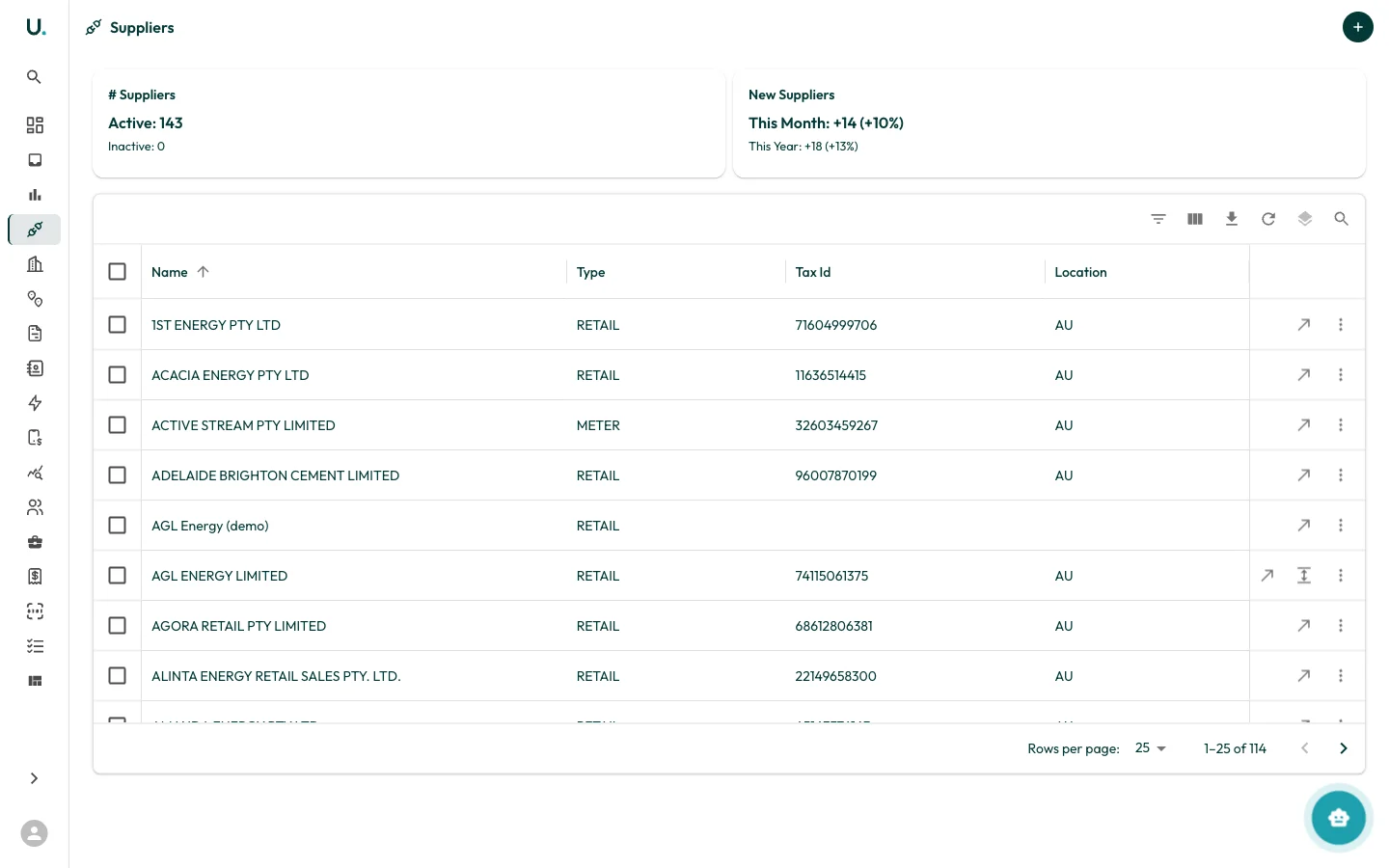Open the buildings sites icon in sidebar

[35, 264]
